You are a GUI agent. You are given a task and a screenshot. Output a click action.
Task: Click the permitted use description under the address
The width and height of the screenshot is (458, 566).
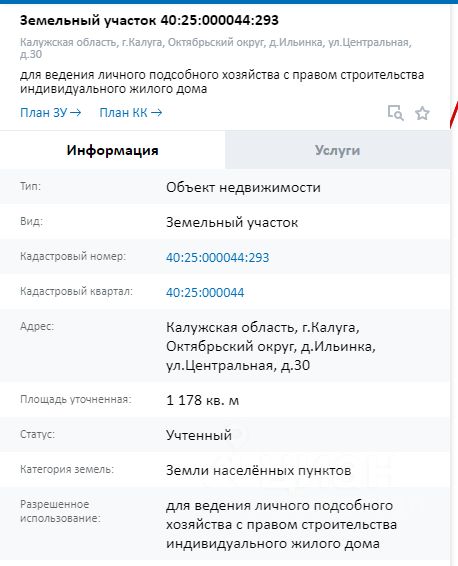[x=222, y=82]
